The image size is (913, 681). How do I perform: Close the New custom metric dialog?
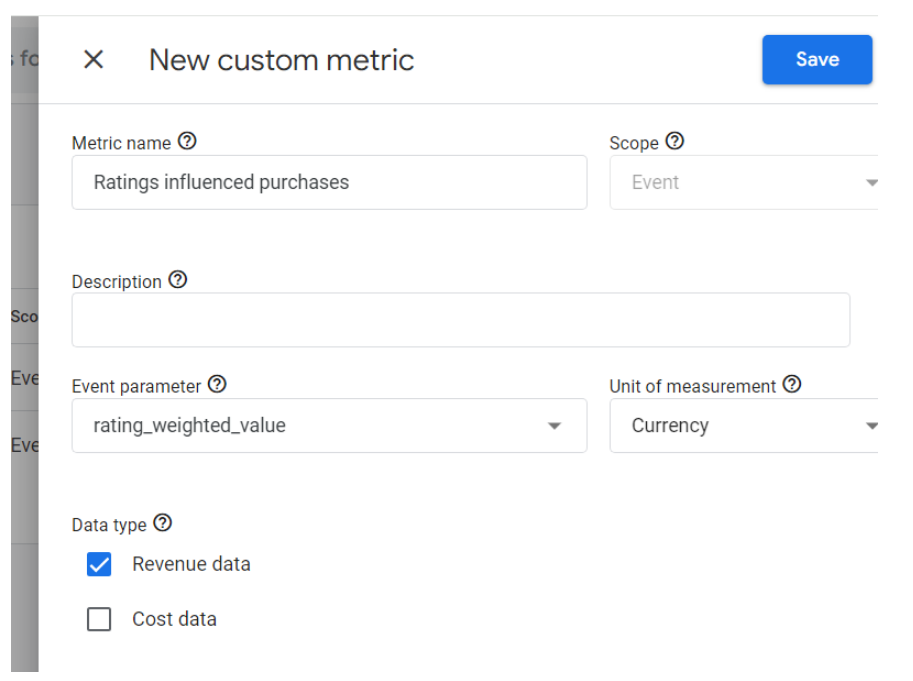coord(92,59)
